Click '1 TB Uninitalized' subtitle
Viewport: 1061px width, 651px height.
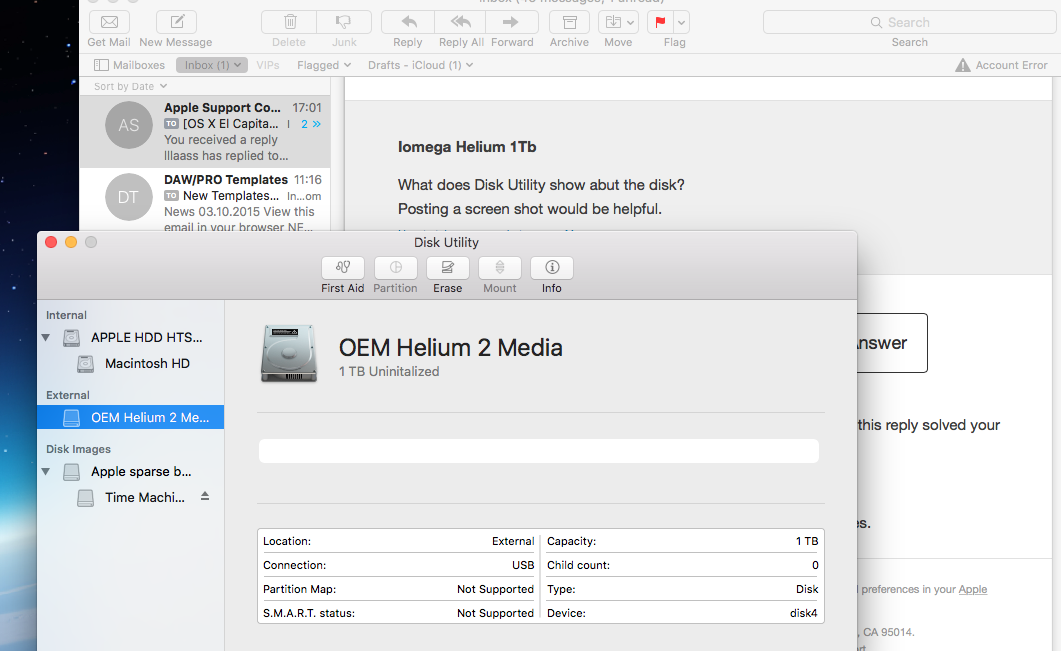pos(389,372)
